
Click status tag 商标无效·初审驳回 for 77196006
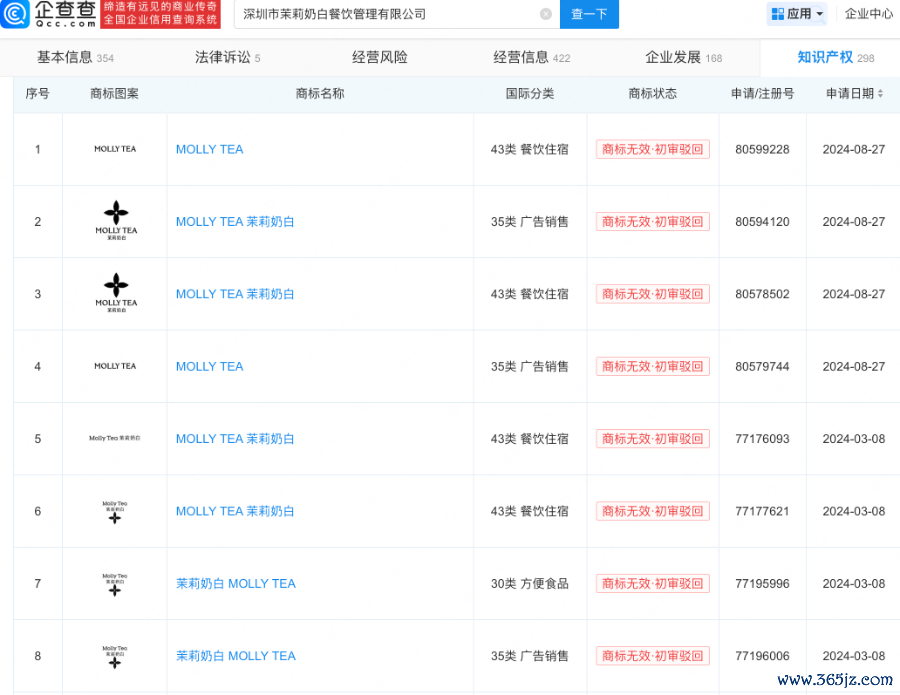coord(653,655)
